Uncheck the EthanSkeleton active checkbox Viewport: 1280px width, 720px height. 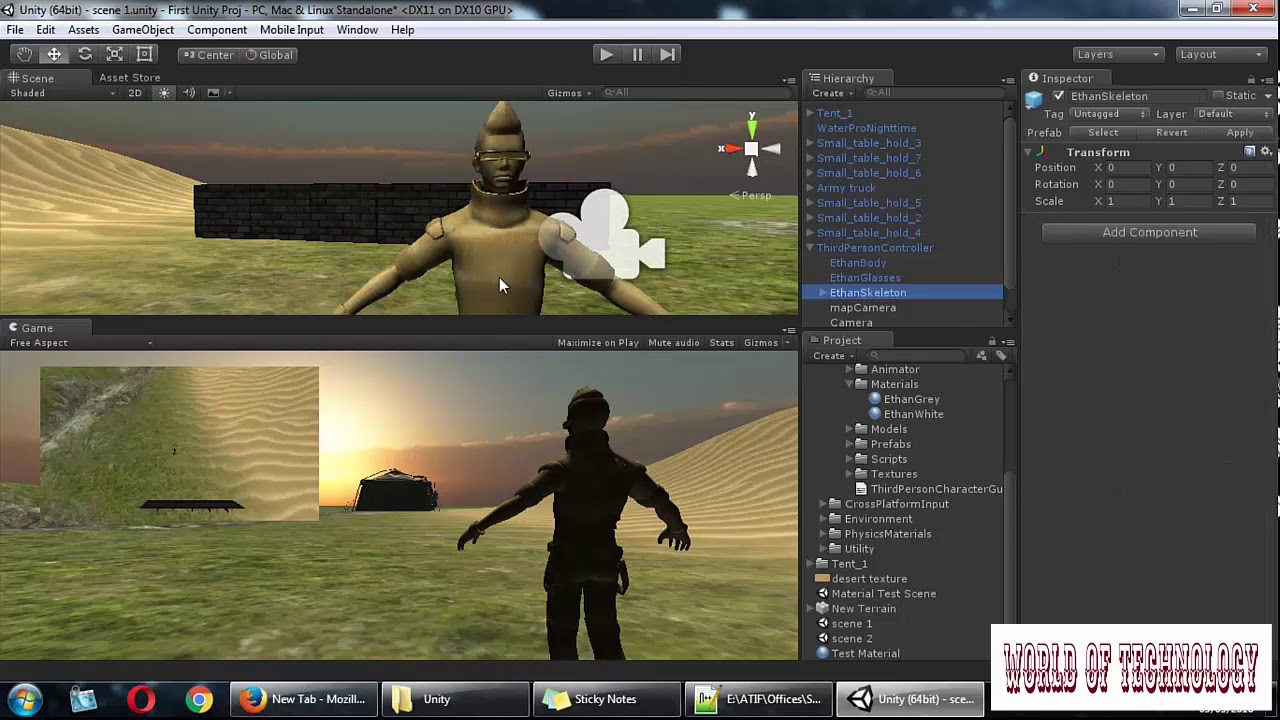tap(1059, 96)
